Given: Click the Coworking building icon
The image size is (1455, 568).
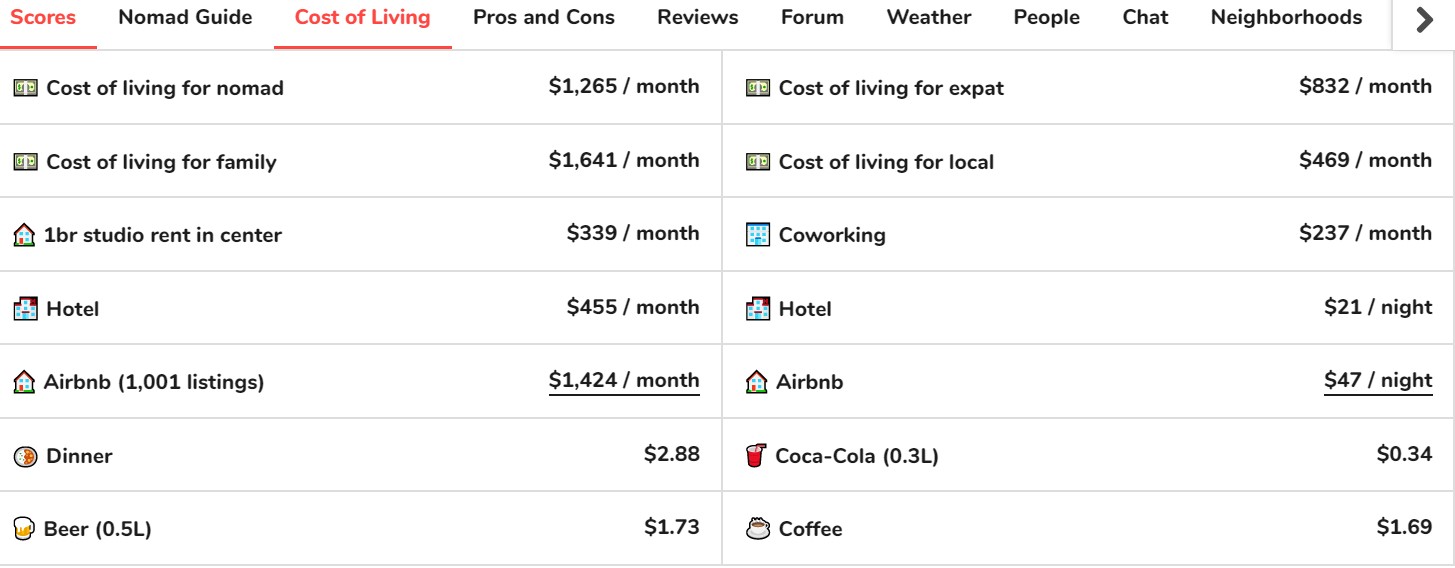Looking at the screenshot, I should tap(758, 235).
